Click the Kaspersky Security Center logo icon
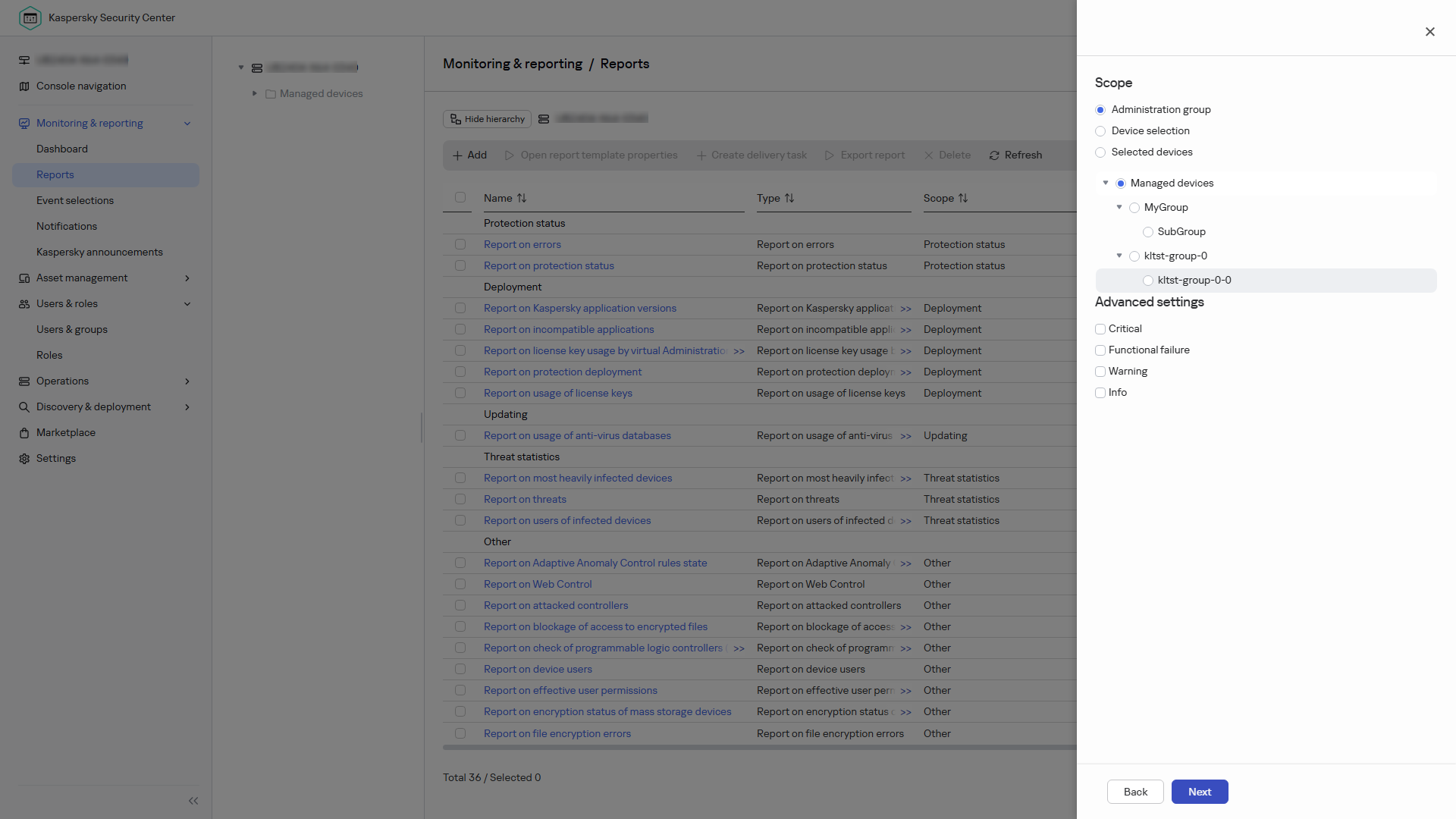The width and height of the screenshot is (1456, 819). (x=30, y=17)
